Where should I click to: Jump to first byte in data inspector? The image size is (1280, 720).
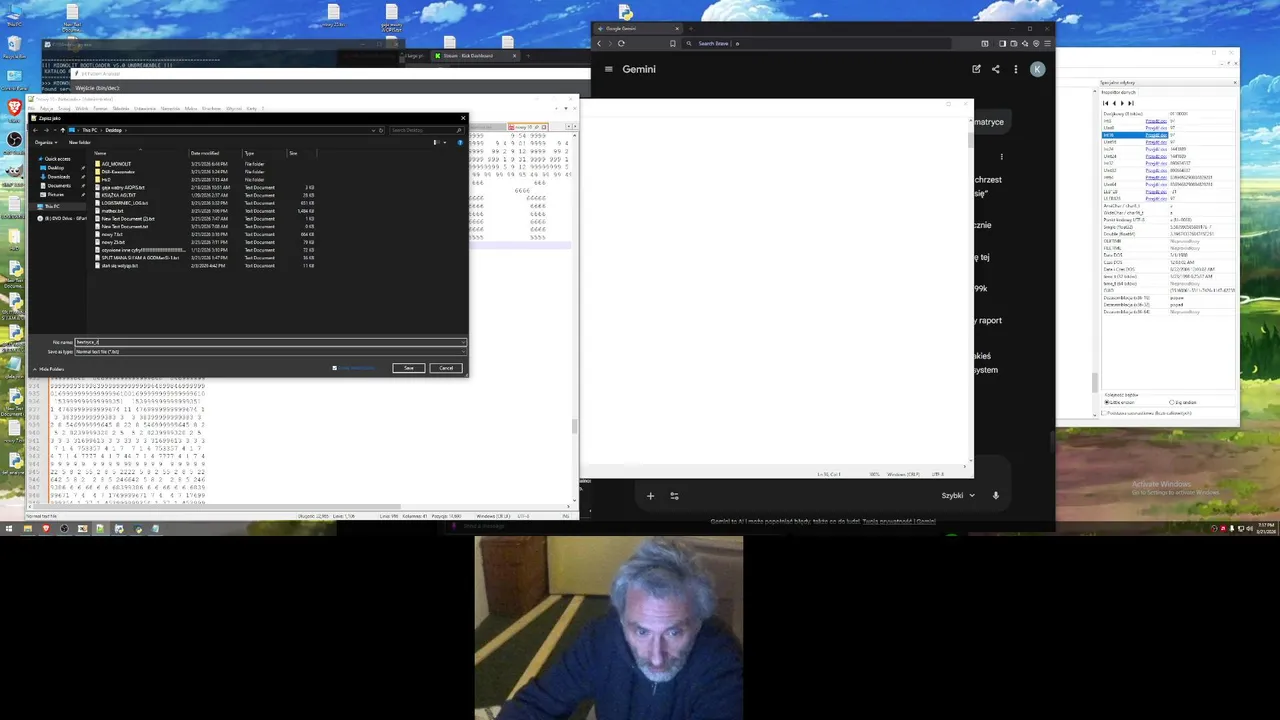click(x=1105, y=103)
